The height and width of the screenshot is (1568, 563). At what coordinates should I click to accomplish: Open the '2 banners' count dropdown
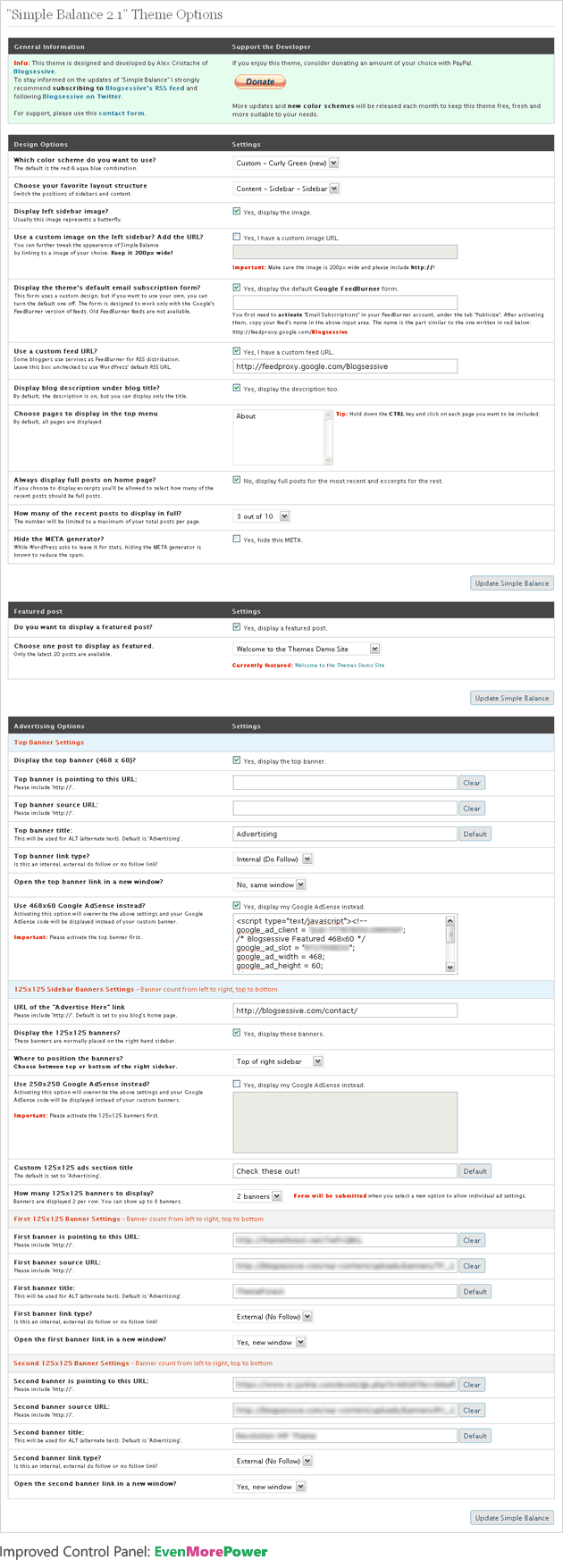click(258, 1195)
